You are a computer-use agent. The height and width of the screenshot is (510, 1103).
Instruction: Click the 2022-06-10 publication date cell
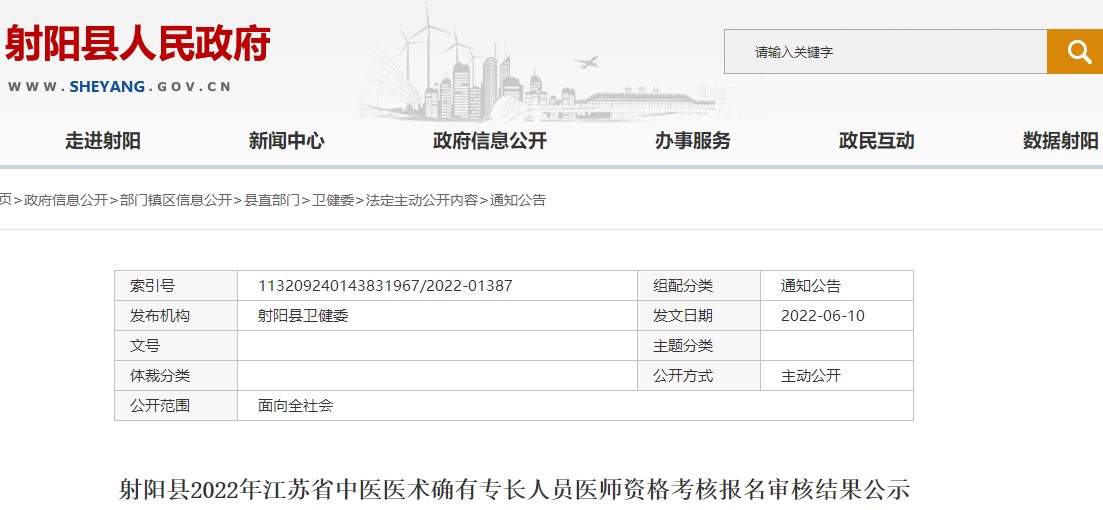tap(823, 316)
